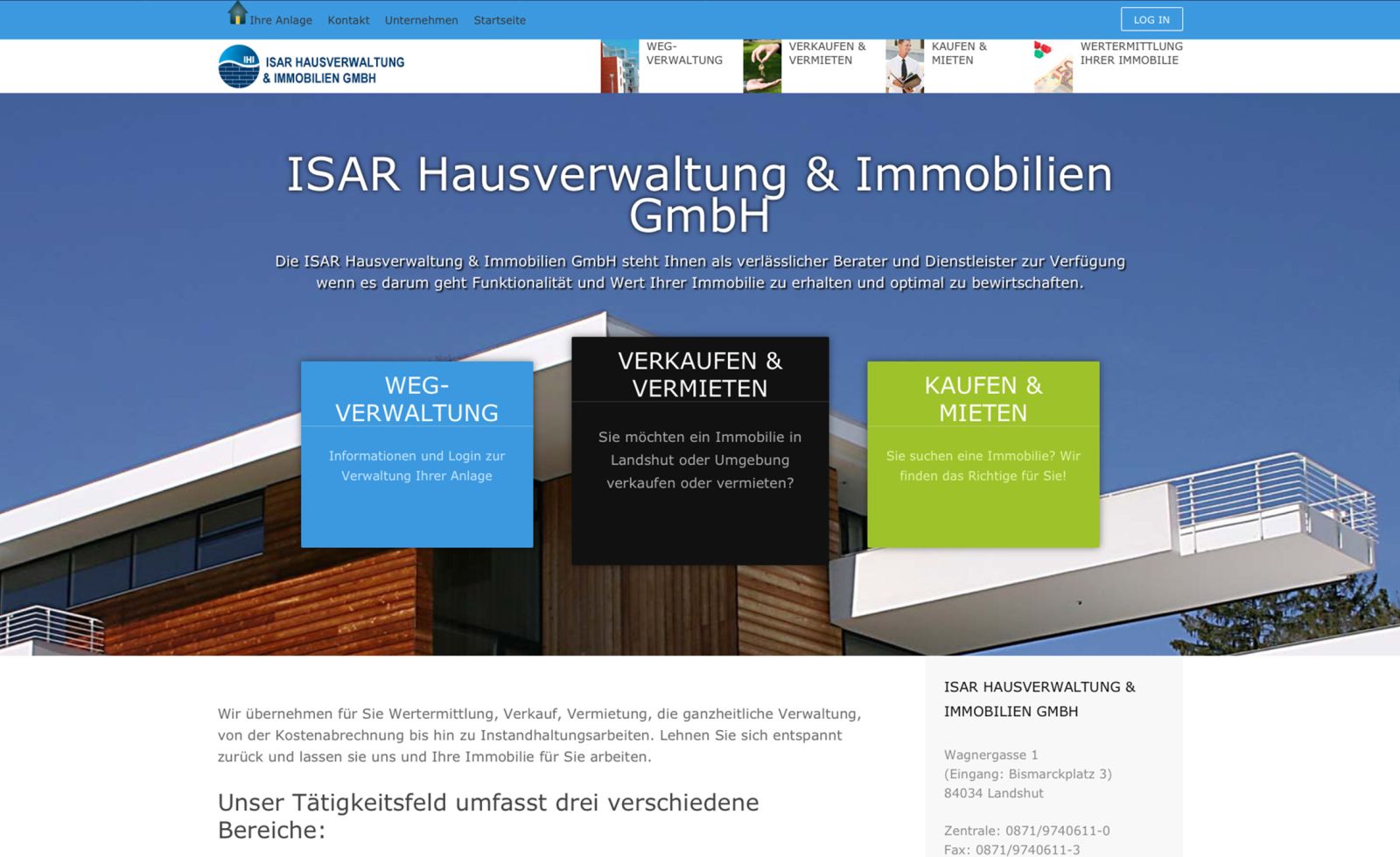Open Verkaufen & Vermieten in the header navigation

827,53
